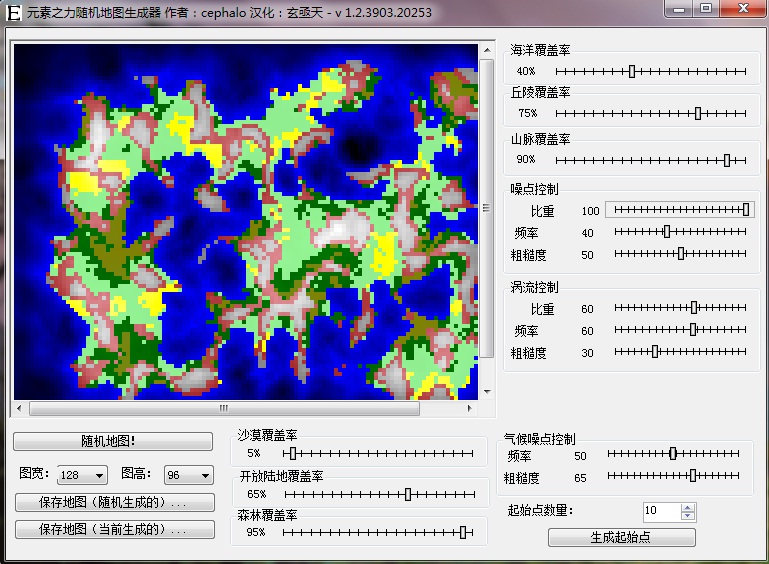769x564 pixels.
Task: Adjust the 气候噪点控制 粗糙度 slider
Action: (673, 475)
